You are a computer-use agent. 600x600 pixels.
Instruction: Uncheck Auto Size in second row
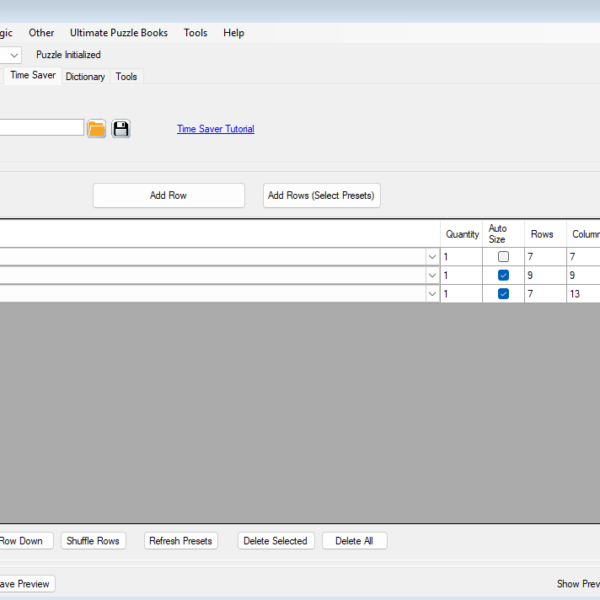(503, 275)
